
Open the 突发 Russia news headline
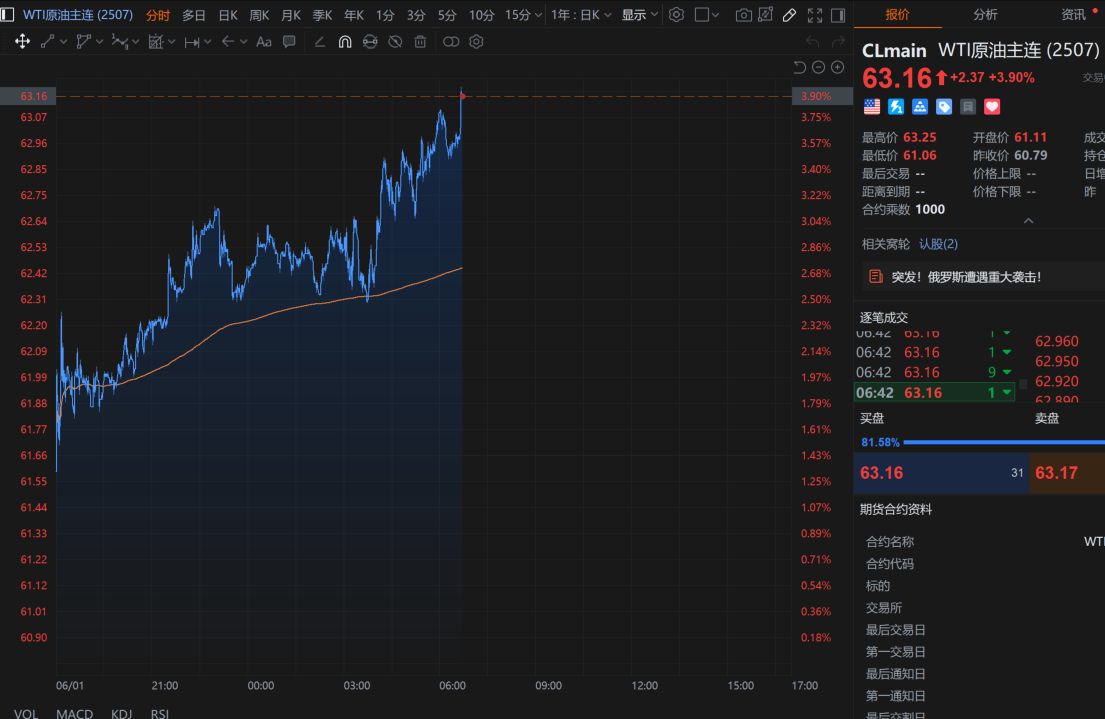coord(965,277)
